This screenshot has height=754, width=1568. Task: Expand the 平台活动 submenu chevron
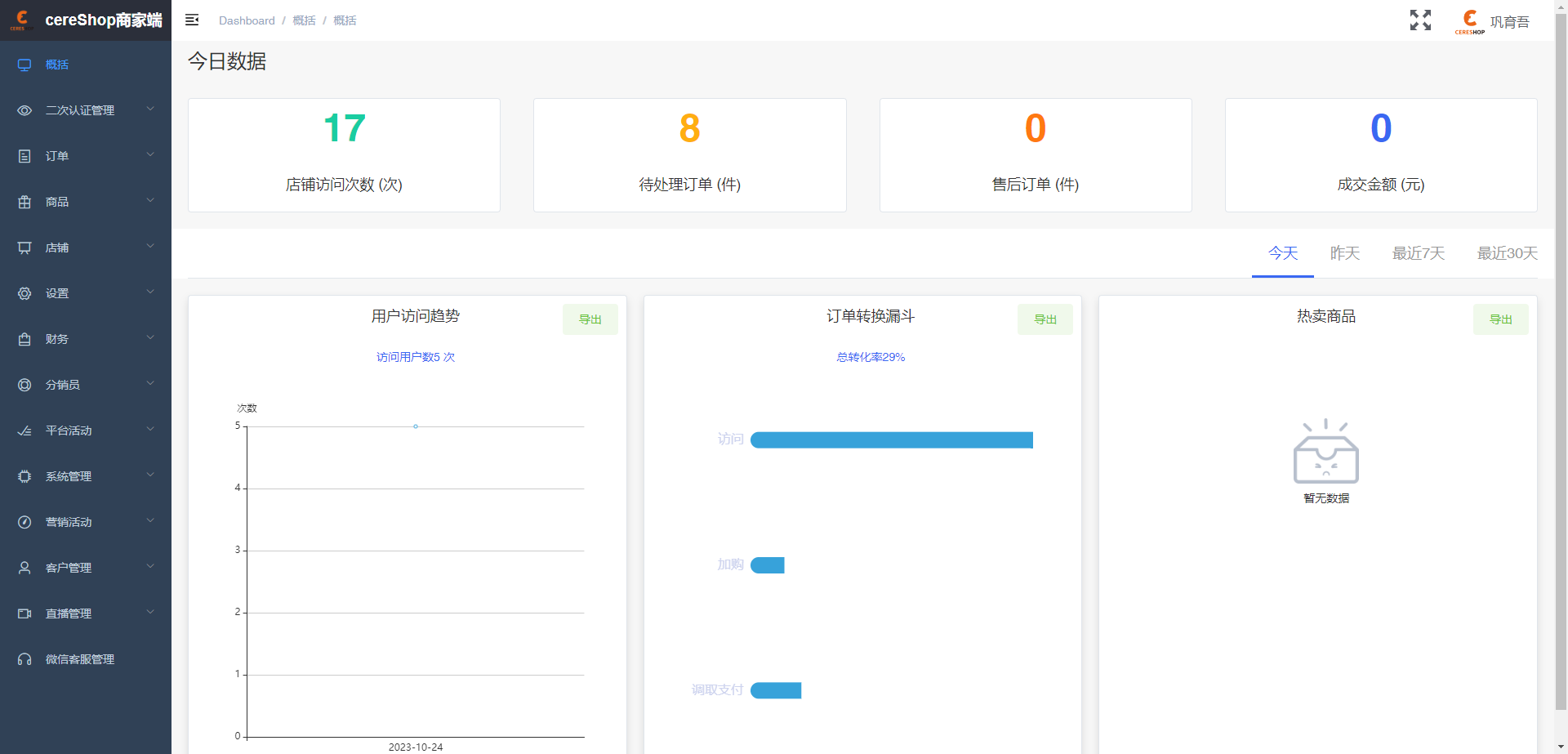(150, 429)
